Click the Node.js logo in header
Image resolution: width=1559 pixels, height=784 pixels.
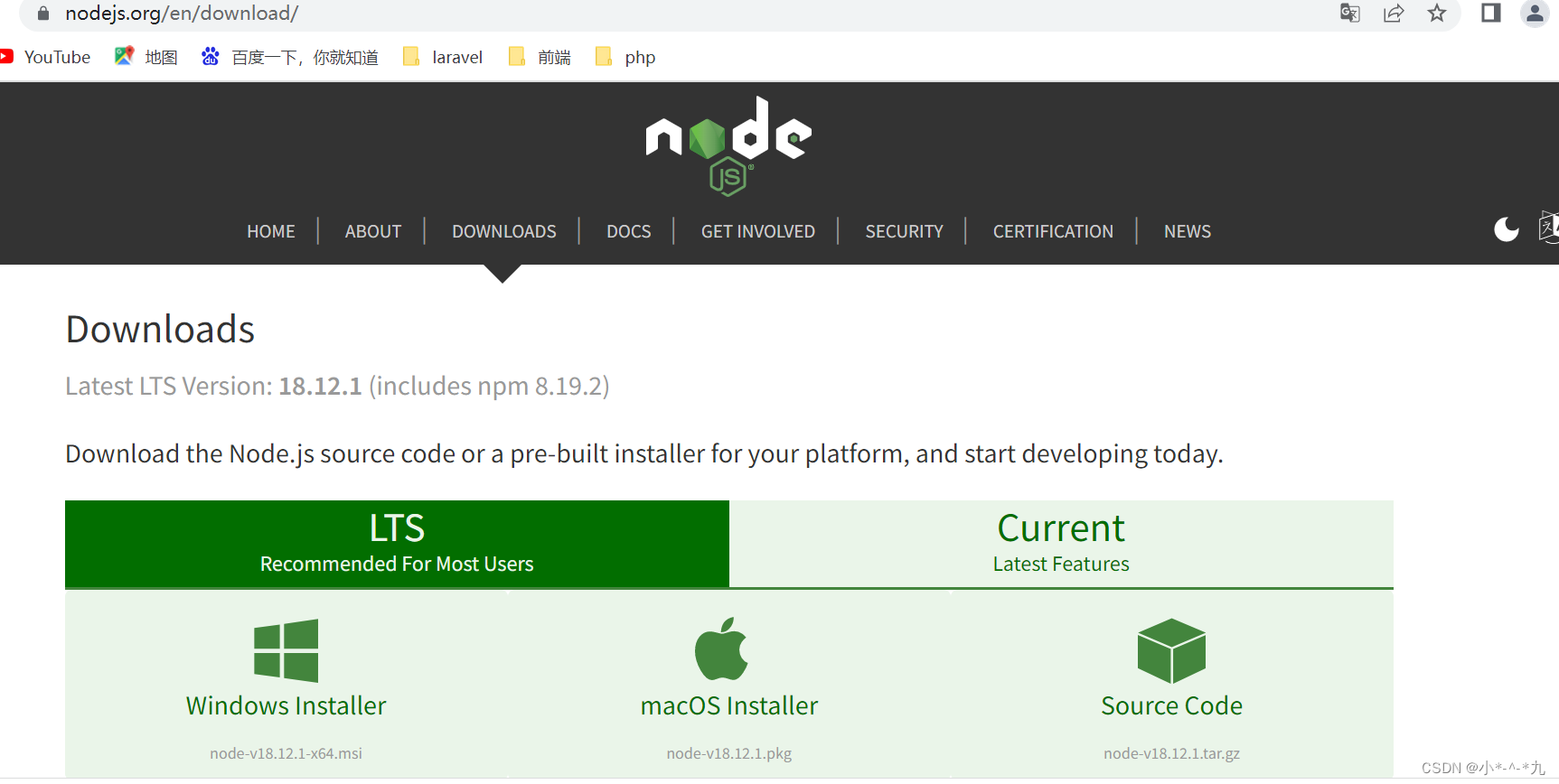[x=728, y=145]
